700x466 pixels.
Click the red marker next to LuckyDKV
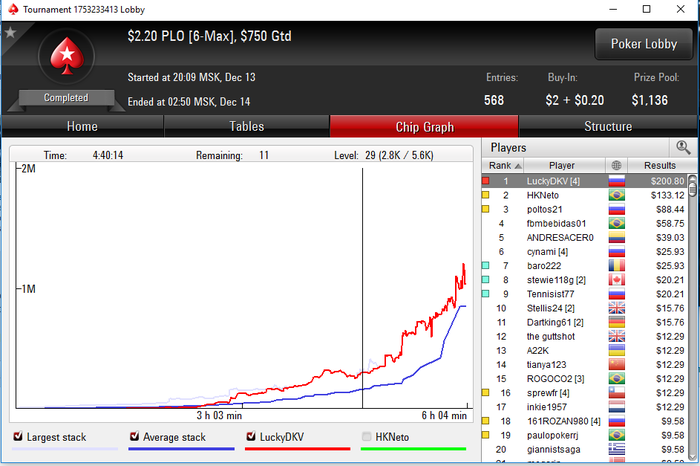click(486, 181)
